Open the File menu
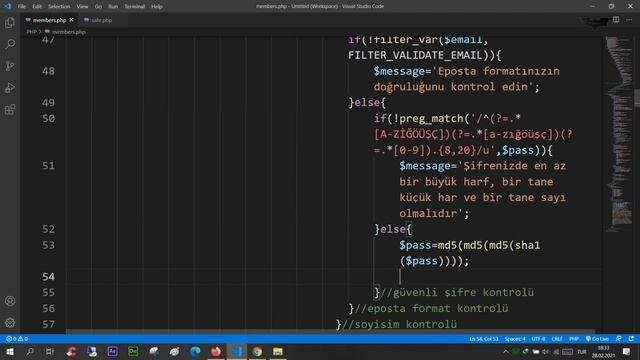640x360 pixels. pos(22,7)
